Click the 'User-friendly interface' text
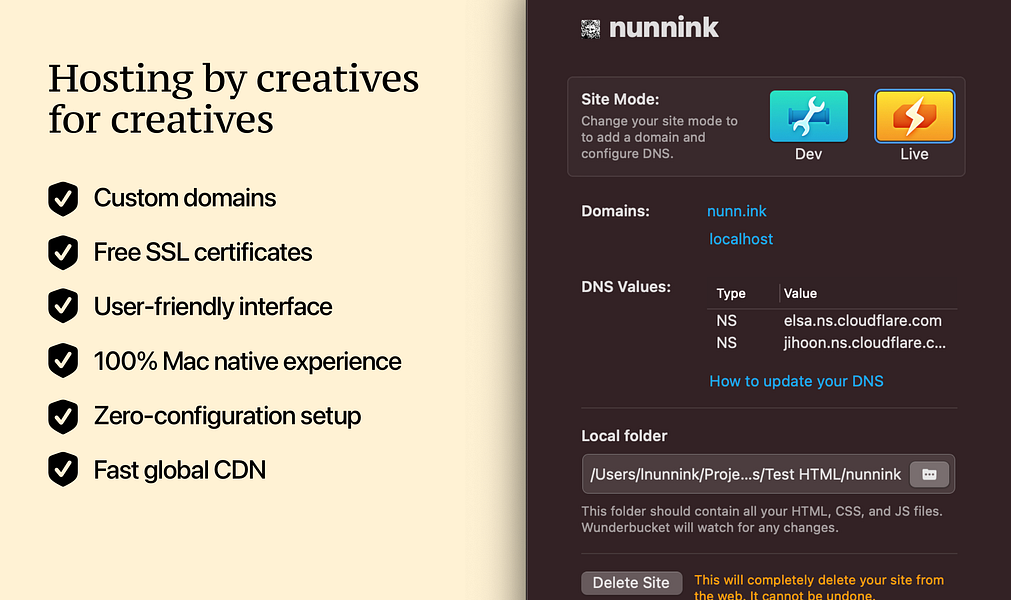The image size is (1011, 600). pos(213,307)
